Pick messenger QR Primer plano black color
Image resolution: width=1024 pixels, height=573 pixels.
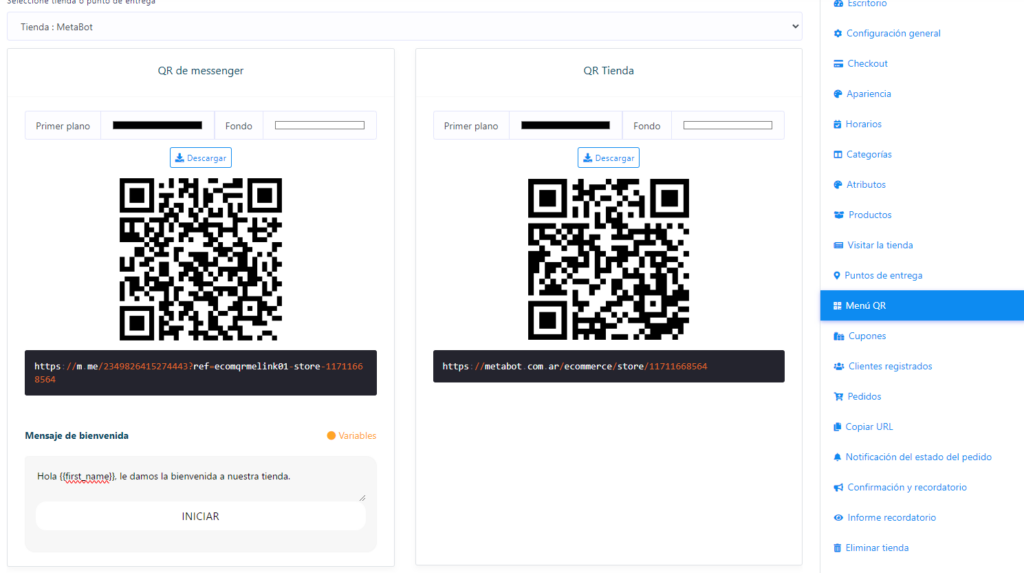click(x=157, y=125)
